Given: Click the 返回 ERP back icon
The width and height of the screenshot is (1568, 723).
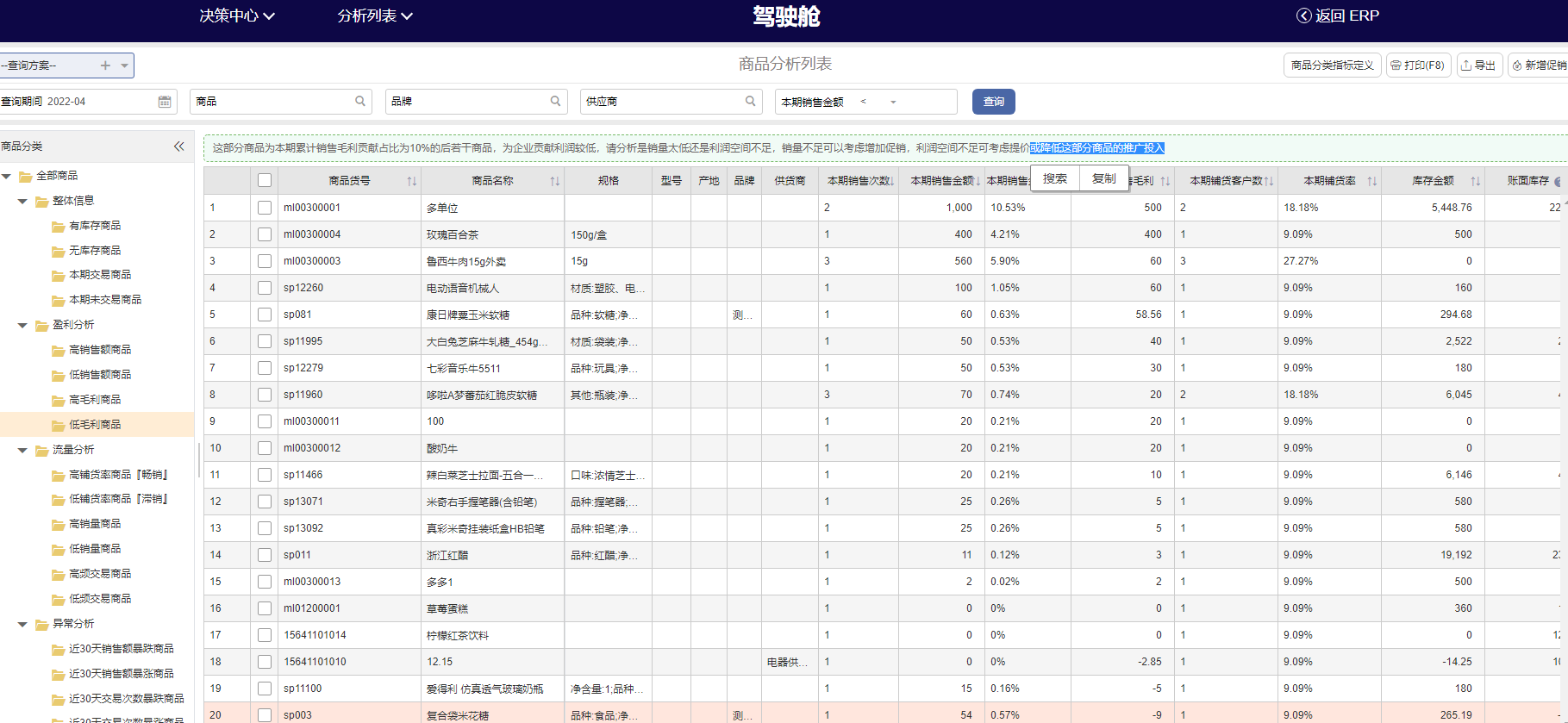Looking at the screenshot, I should click(x=1303, y=16).
